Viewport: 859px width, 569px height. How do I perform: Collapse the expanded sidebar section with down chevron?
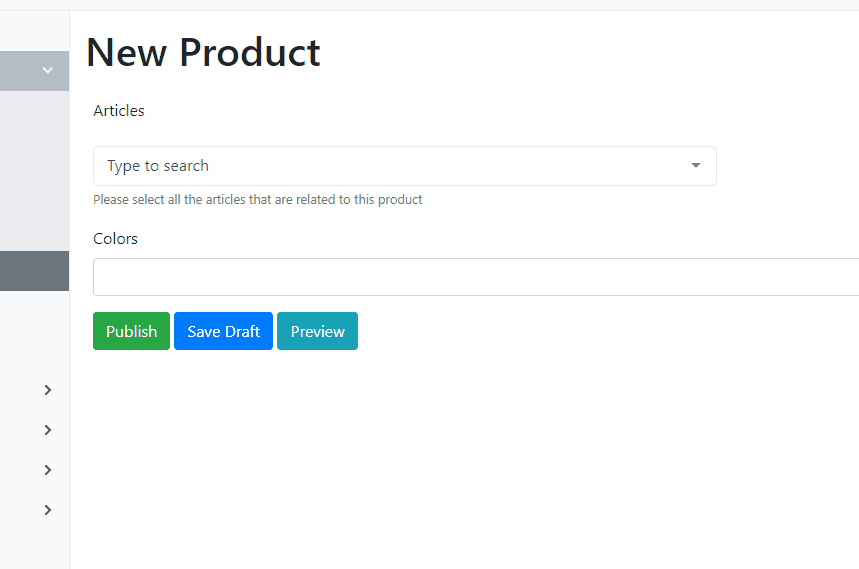[48, 70]
